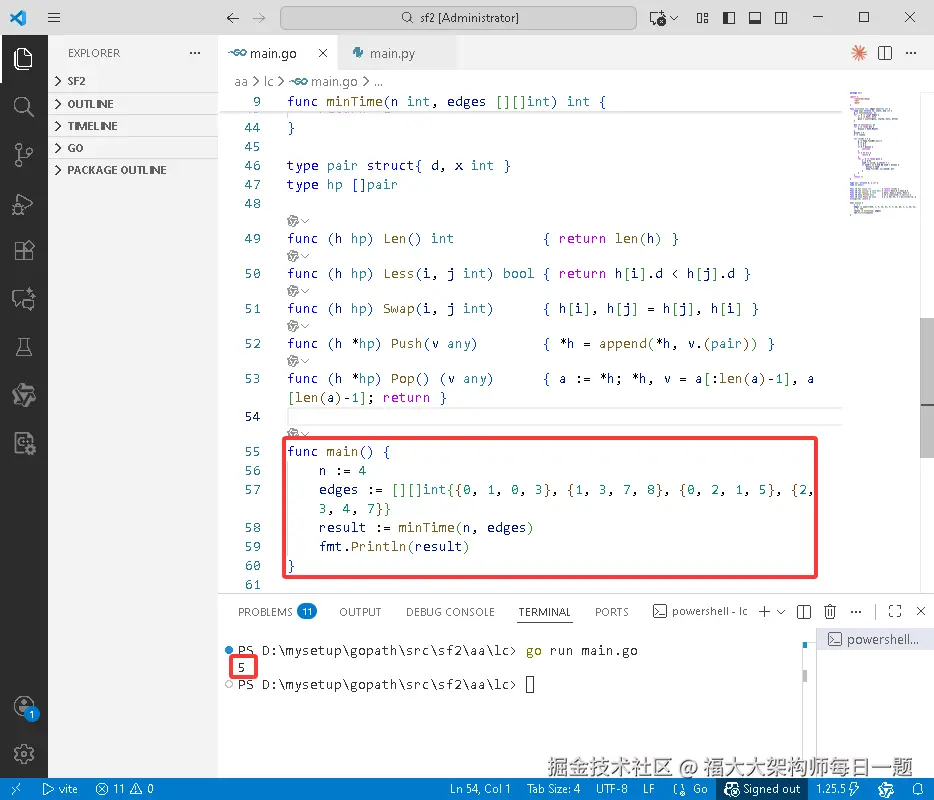Expand code lens chevron above Len function

coord(305,221)
